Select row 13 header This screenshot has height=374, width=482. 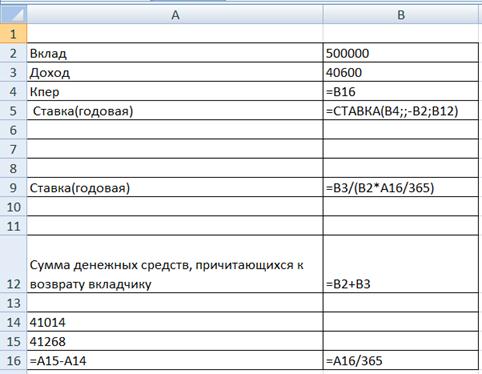pyautogui.click(x=13, y=303)
